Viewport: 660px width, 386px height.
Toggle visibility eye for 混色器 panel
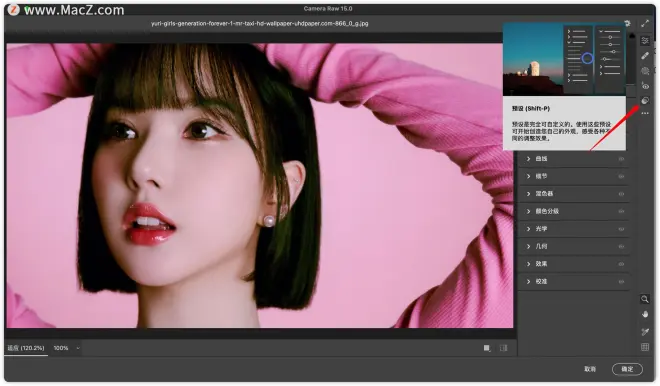click(621, 194)
